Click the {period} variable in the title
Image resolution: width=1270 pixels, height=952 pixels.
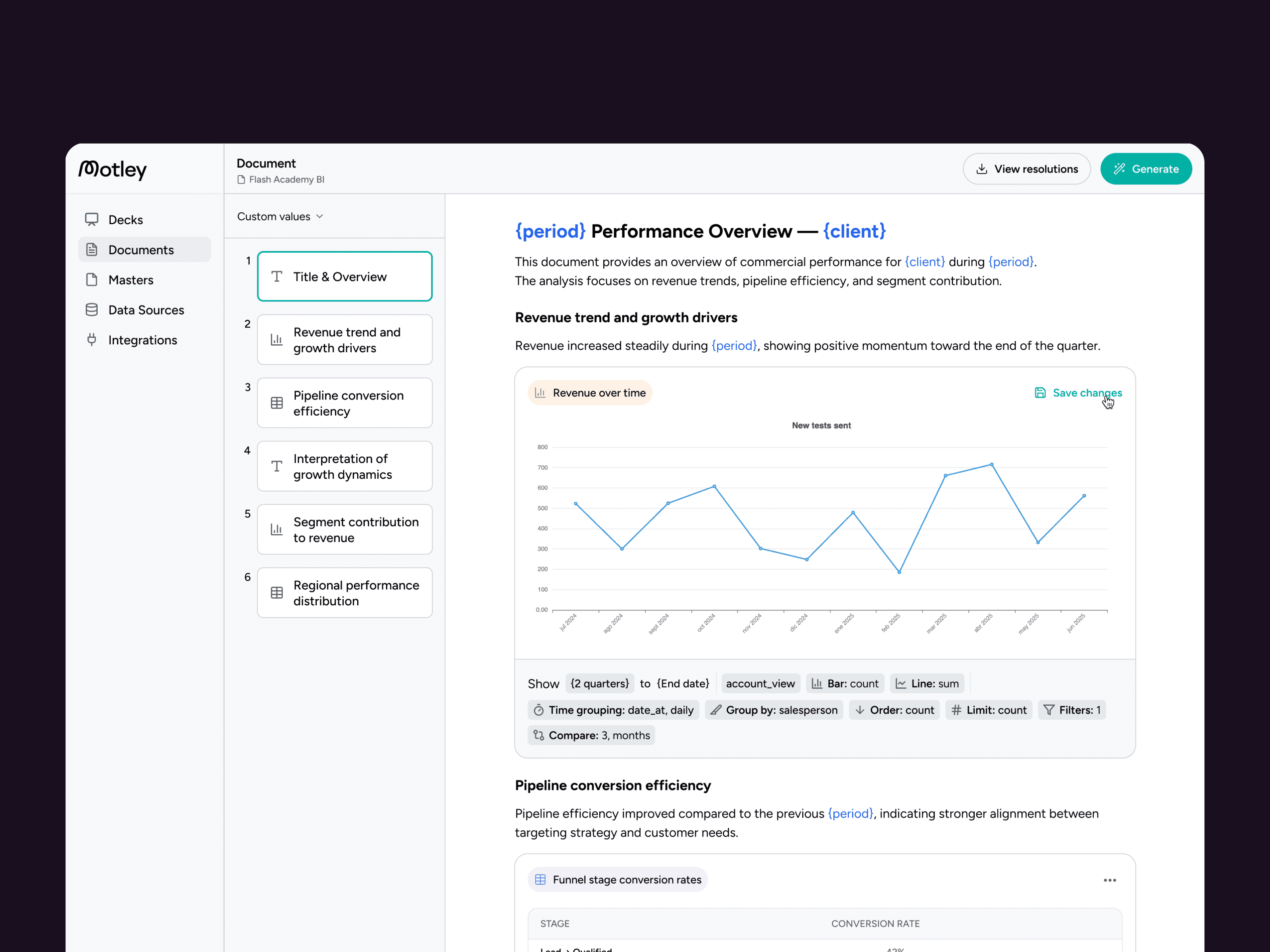(550, 231)
